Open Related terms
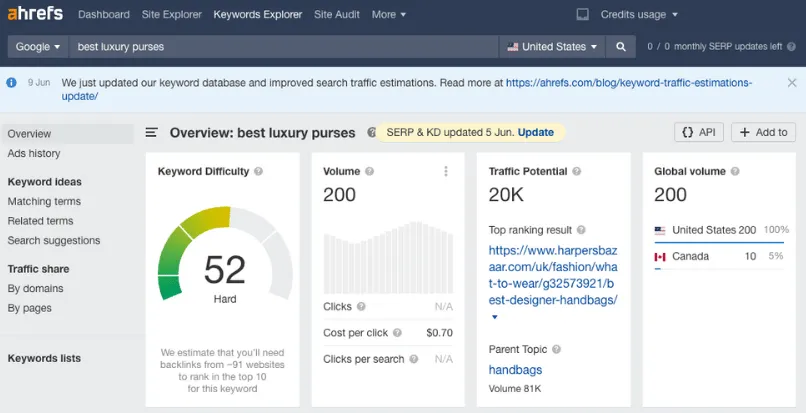This screenshot has height=413, width=806. coord(41,221)
